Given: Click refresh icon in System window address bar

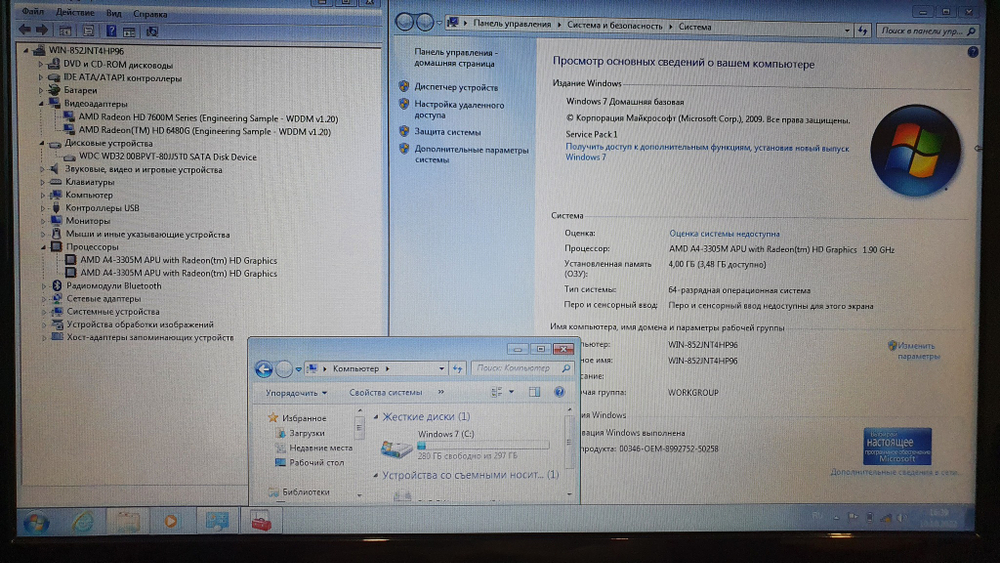Looking at the screenshot, I should coord(863,30).
